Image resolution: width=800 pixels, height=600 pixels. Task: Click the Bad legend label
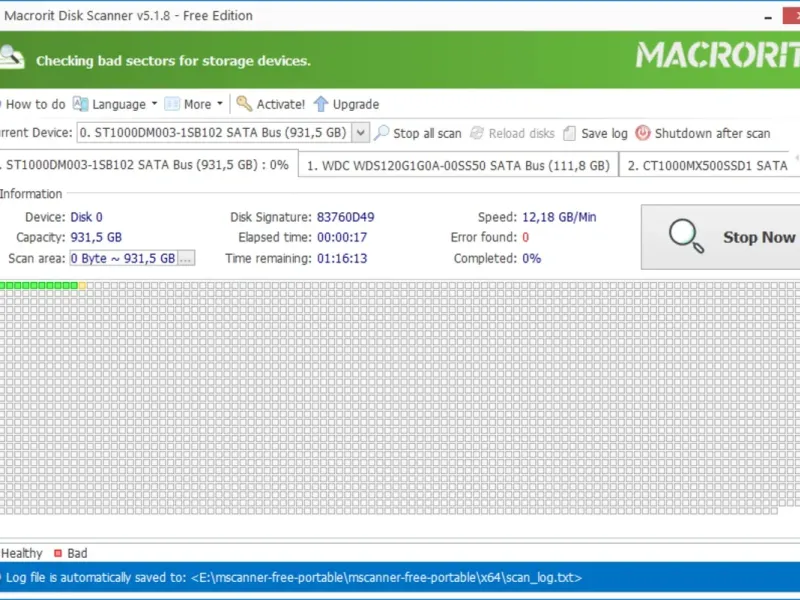tap(77, 554)
